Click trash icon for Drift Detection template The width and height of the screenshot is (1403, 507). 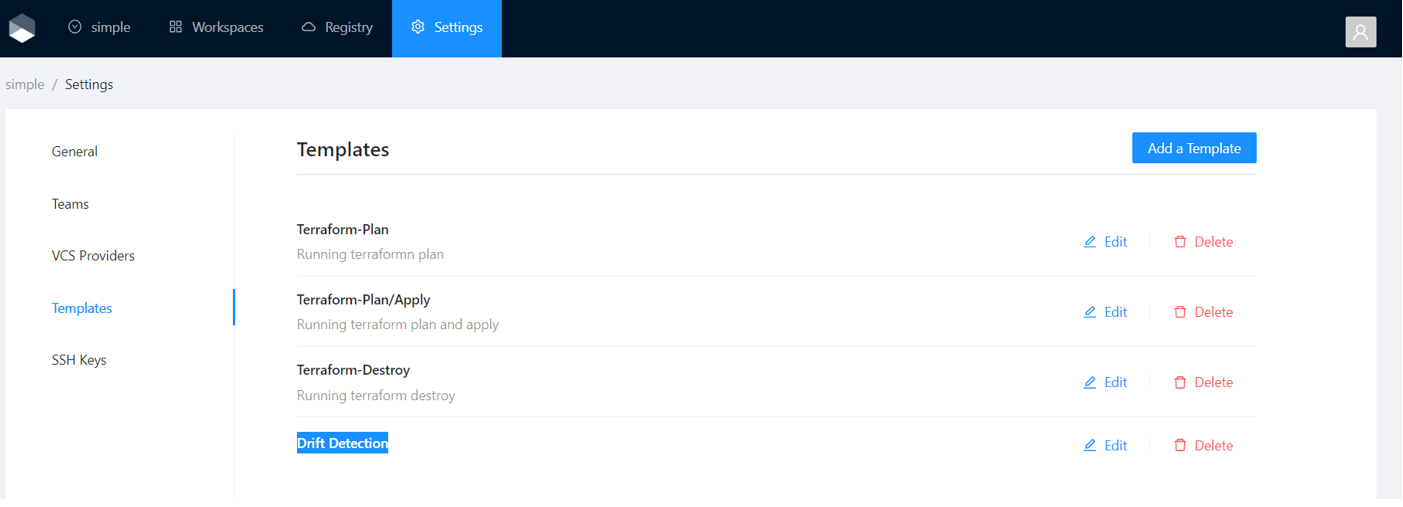pyautogui.click(x=1180, y=445)
